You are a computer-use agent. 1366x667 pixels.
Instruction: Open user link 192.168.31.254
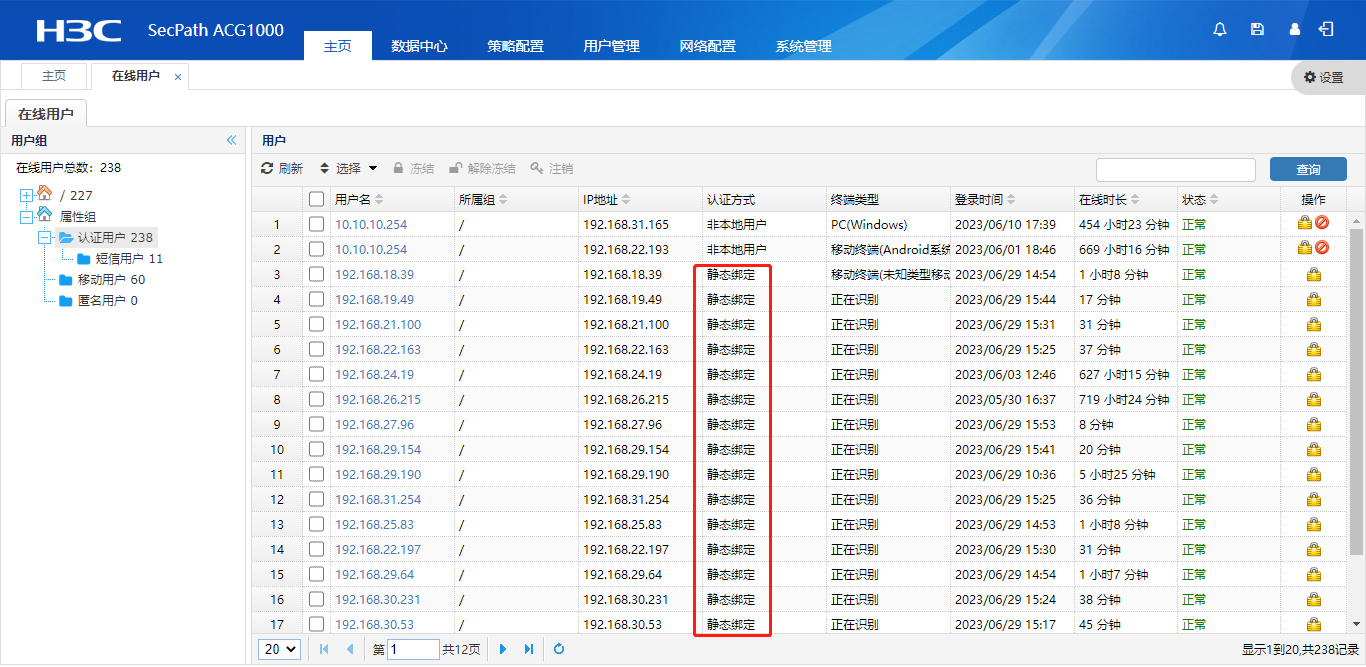pos(378,499)
